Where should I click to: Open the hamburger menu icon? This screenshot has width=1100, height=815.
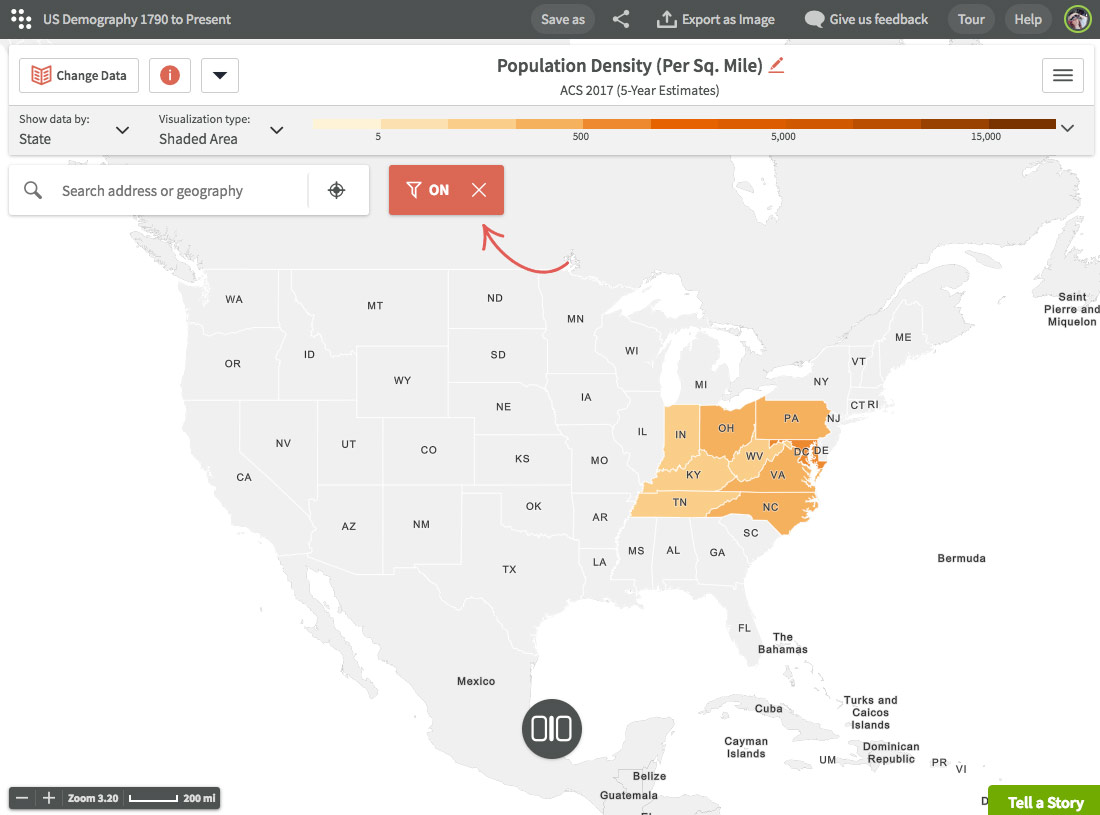point(1062,75)
